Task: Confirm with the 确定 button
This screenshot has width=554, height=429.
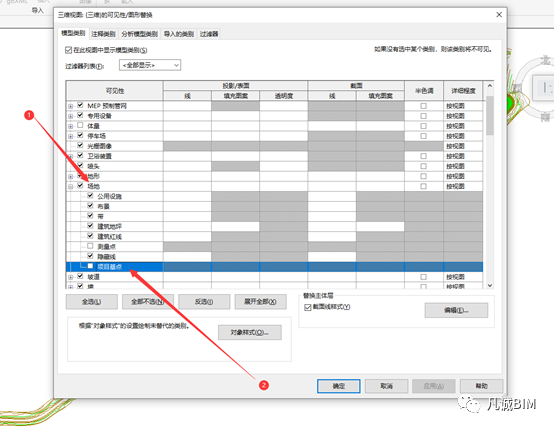Action: pyautogui.click(x=338, y=386)
